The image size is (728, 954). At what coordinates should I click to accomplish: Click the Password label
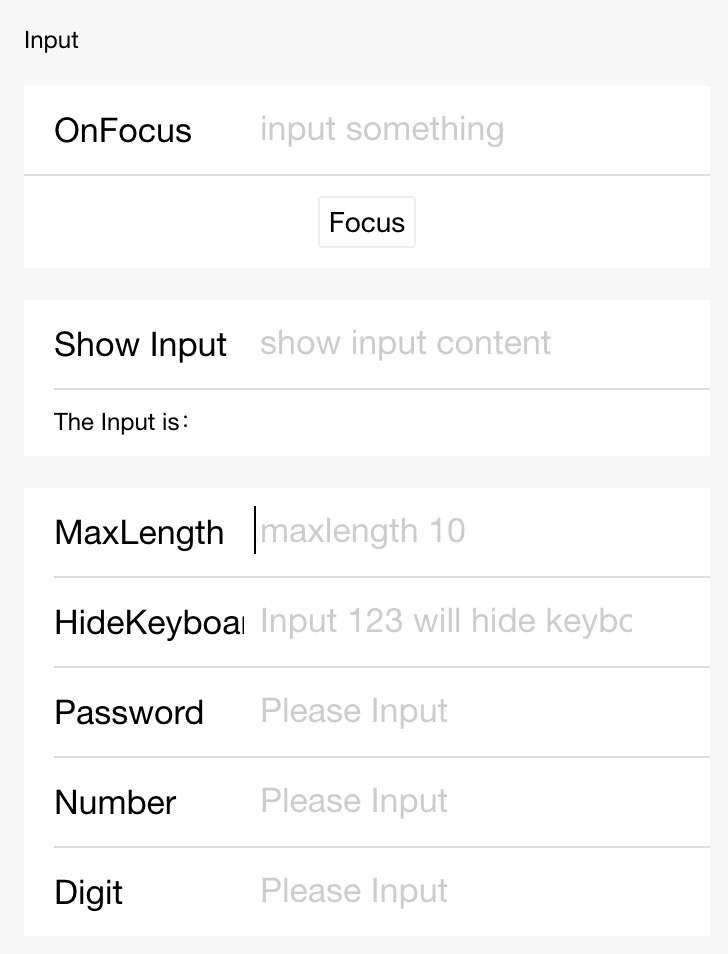point(129,712)
